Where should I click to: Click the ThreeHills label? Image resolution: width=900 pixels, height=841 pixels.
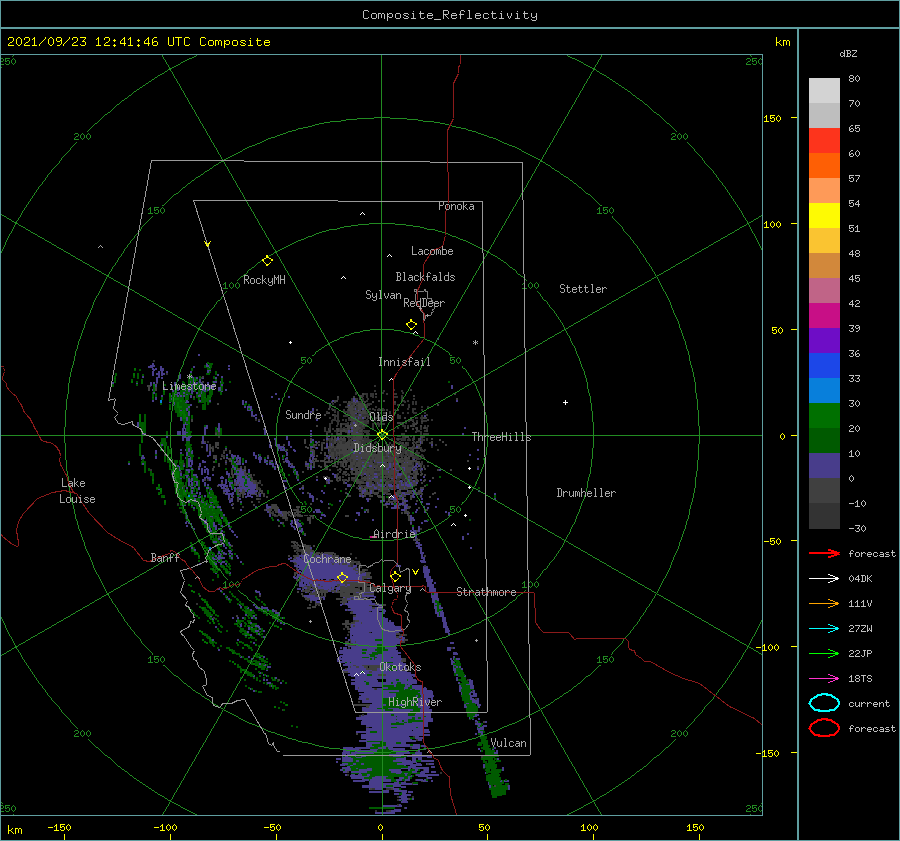pos(501,437)
